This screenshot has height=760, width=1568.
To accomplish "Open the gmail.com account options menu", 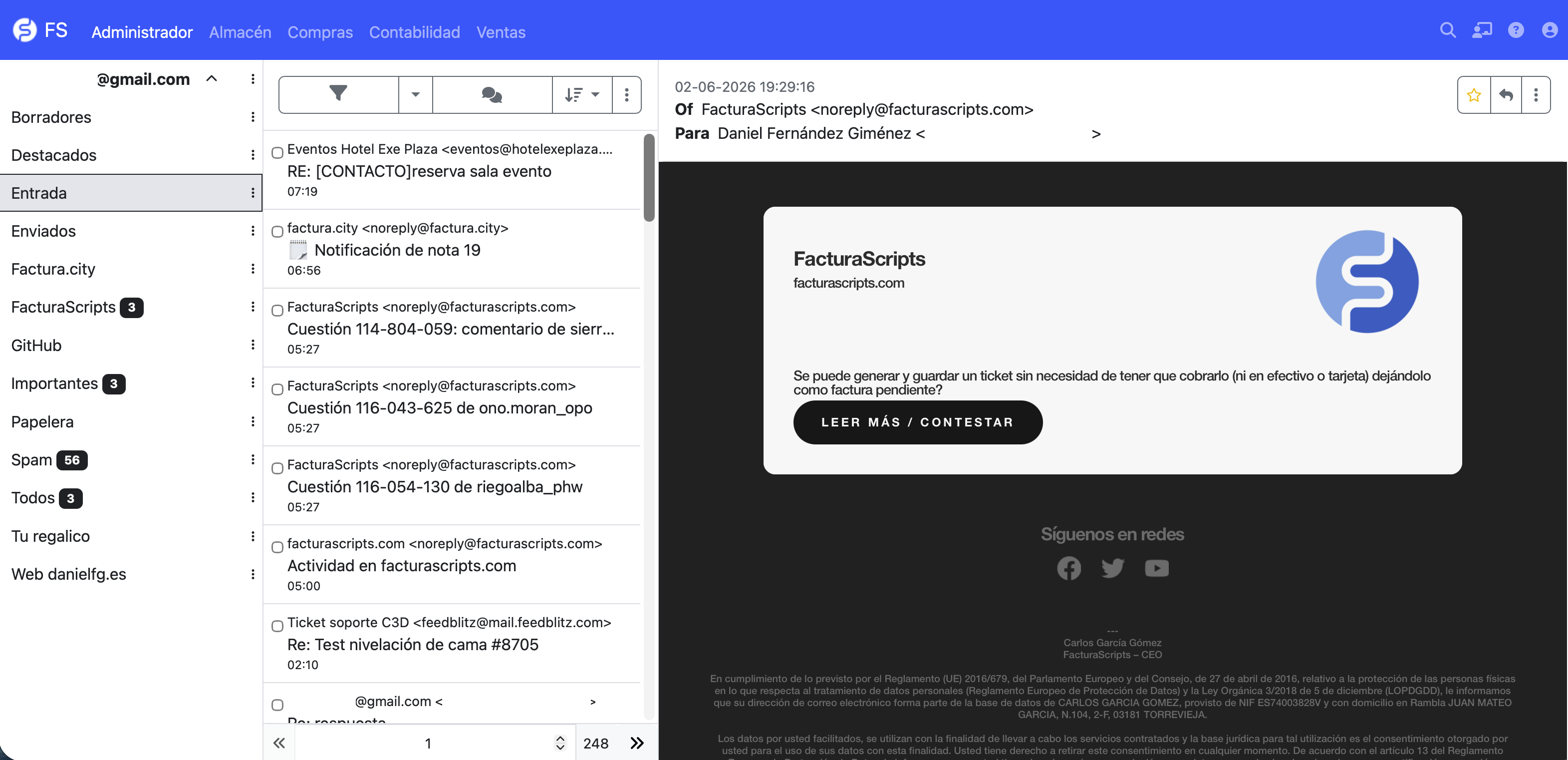I will pyautogui.click(x=253, y=78).
